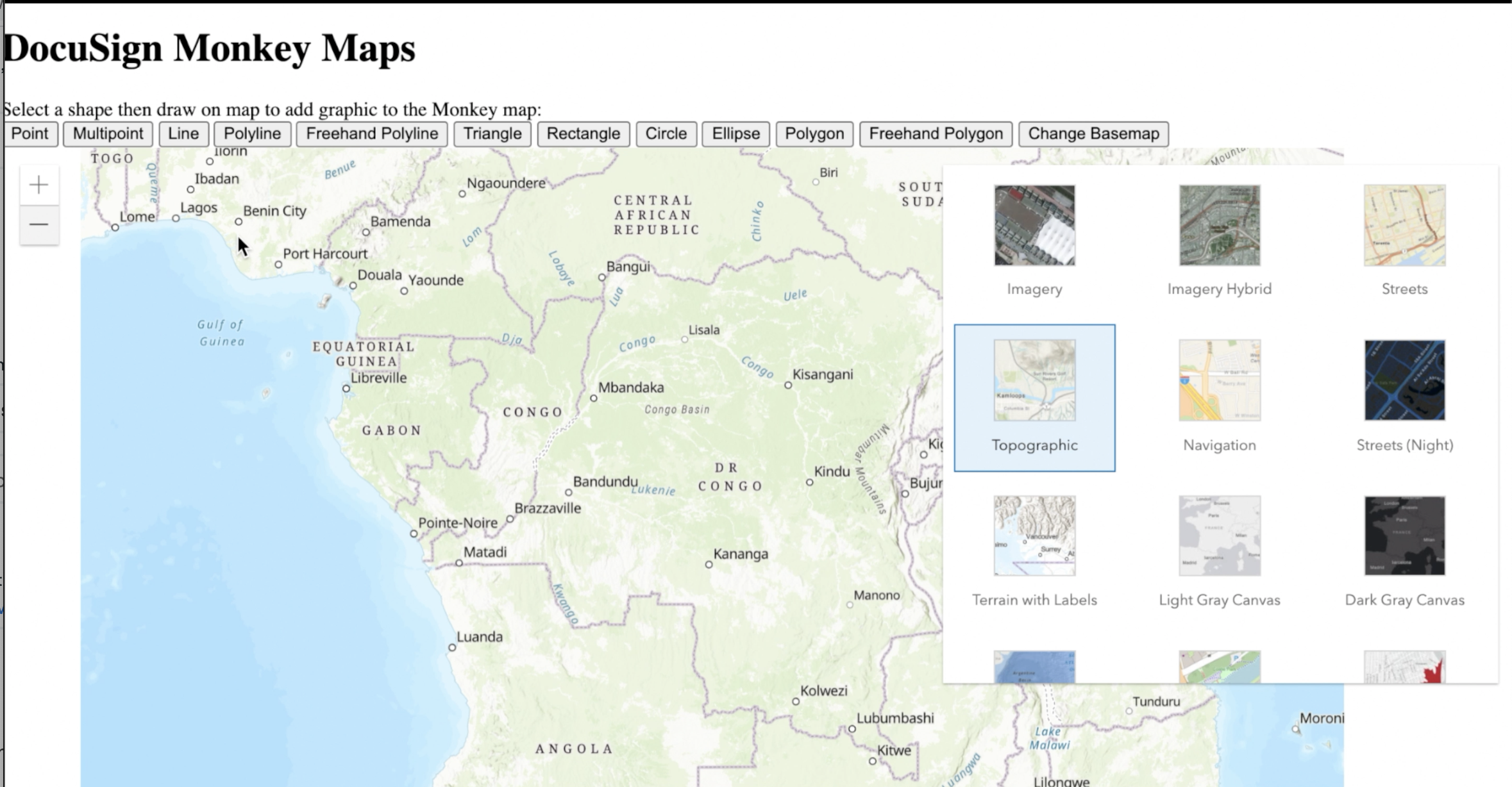Pick the Navigation basemap tile
This screenshot has height=787, width=1512.
pyautogui.click(x=1219, y=381)
